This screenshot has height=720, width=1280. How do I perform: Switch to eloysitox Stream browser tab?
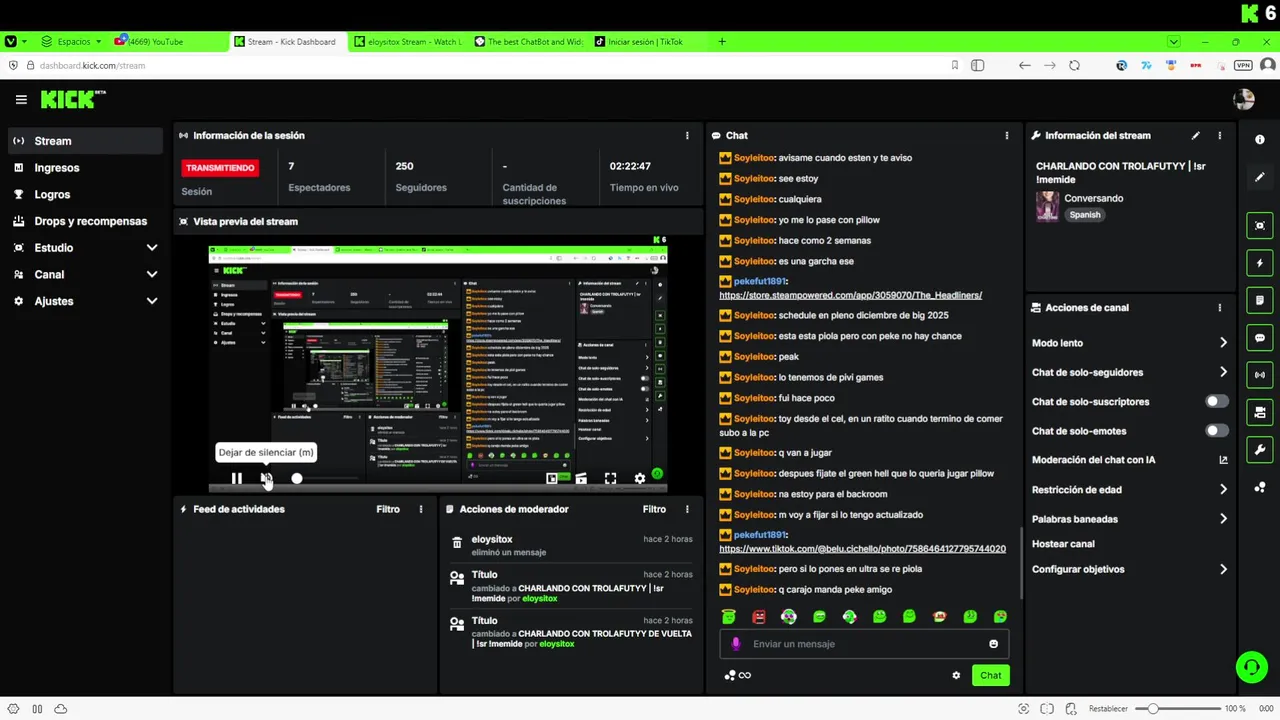[x=408, y=42]
